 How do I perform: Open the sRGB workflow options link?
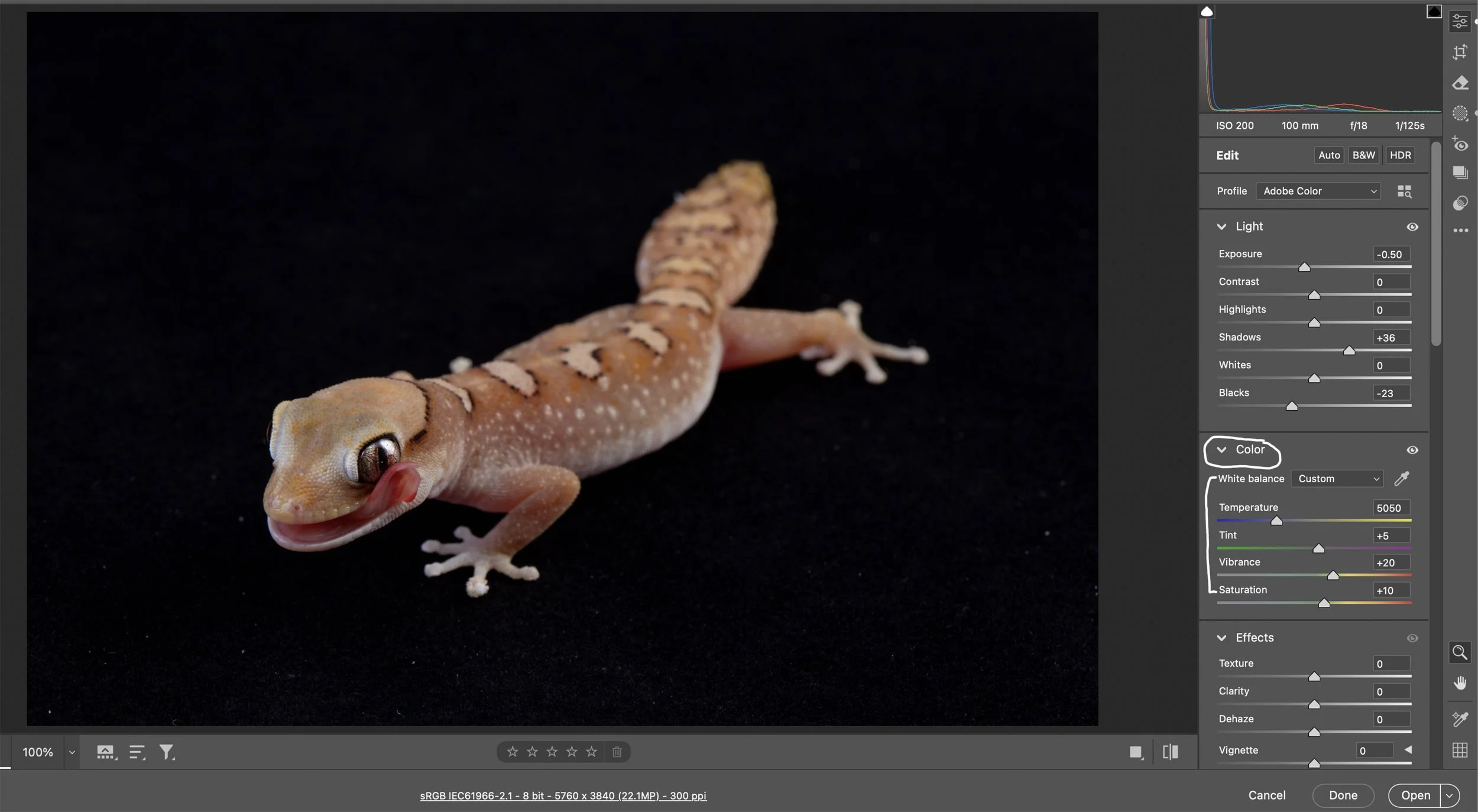(x=562, y=795)
